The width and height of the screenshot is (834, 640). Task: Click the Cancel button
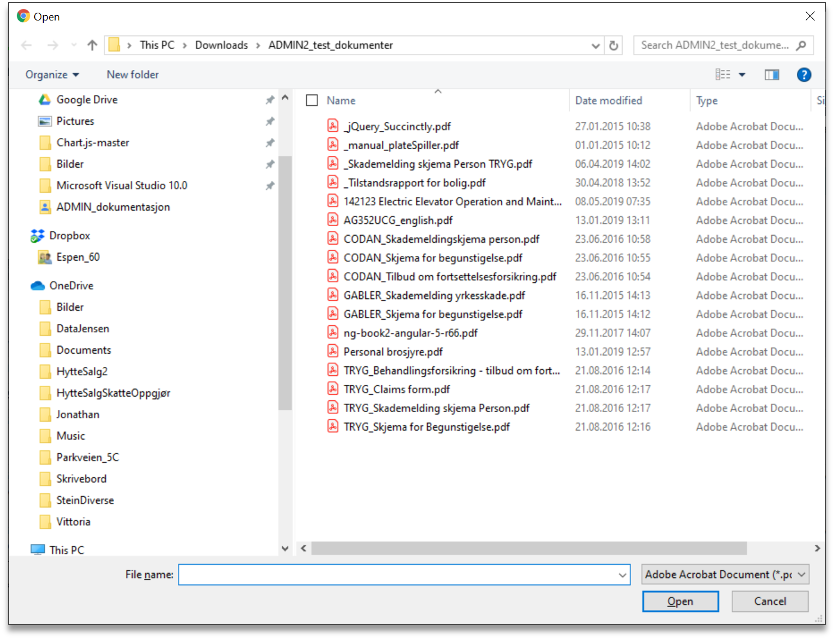[x=769, y=601]
